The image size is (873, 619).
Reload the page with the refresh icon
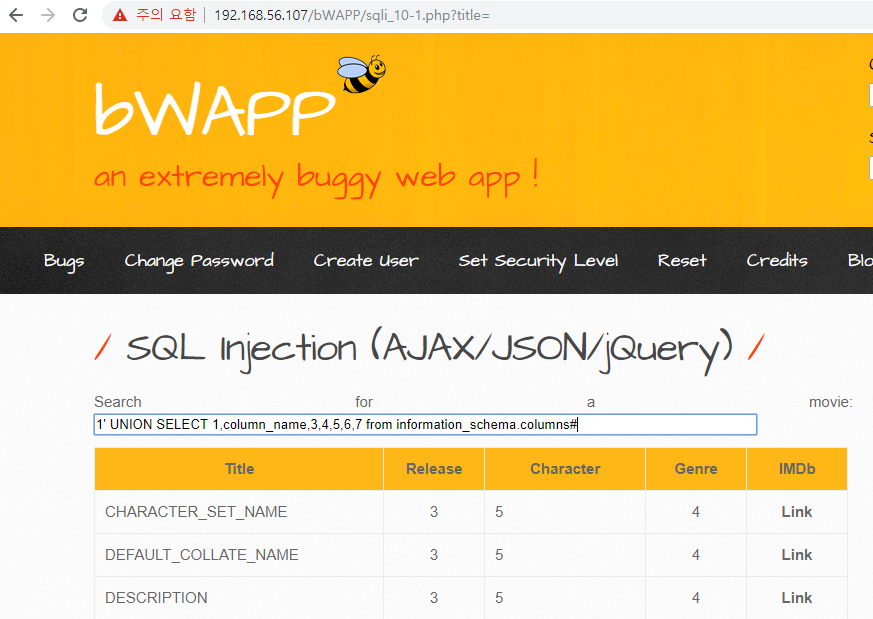80,15
